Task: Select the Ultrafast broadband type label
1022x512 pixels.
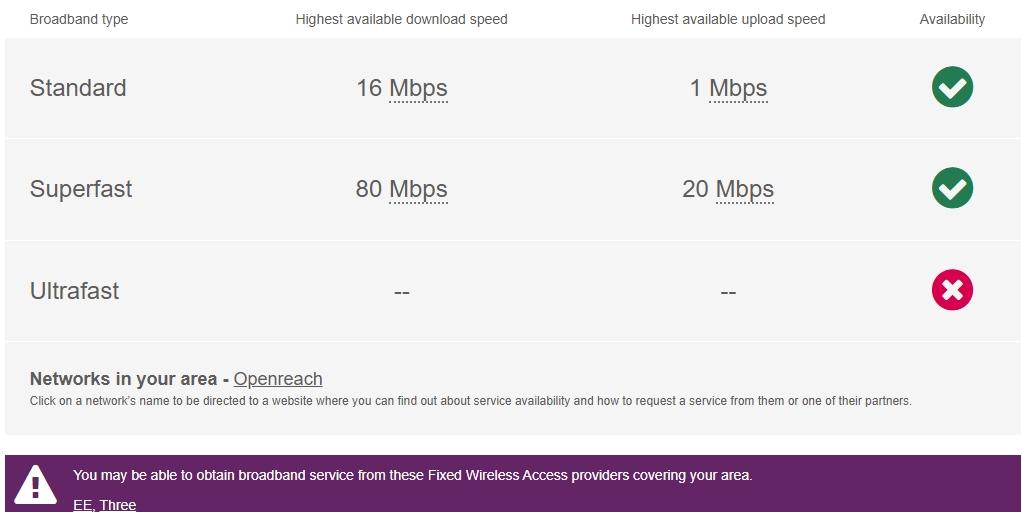Action: pyautogui.click(x=74, y=291)
